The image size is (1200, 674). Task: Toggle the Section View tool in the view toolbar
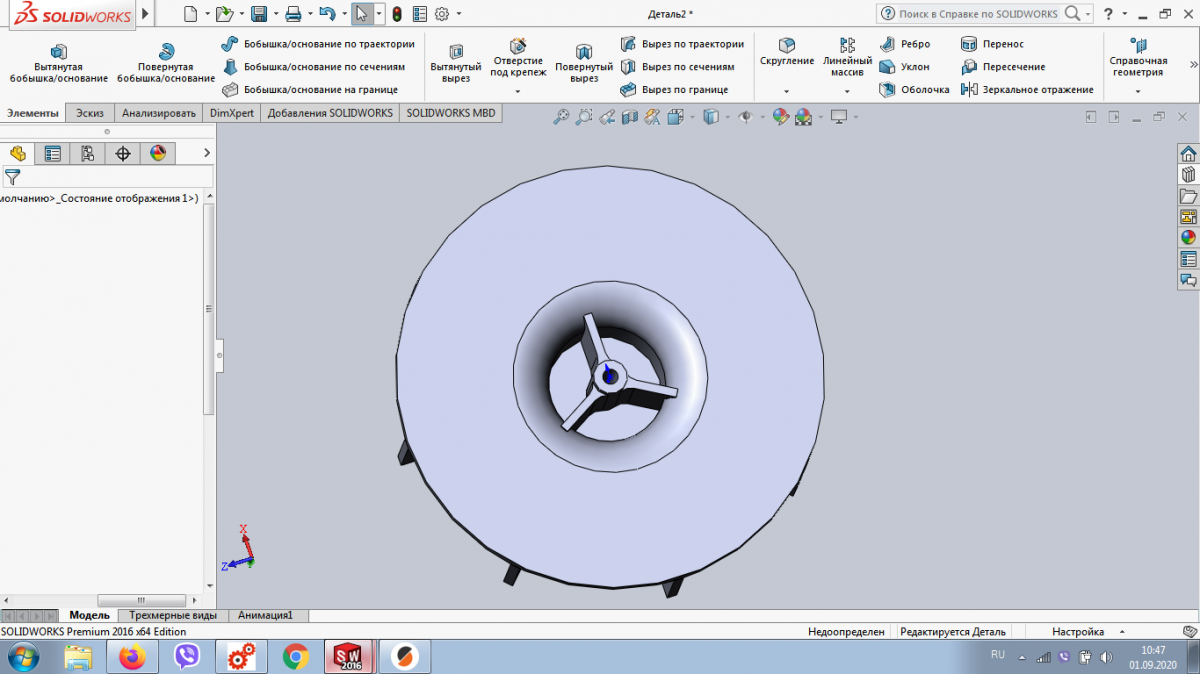[x=629, y=117]
